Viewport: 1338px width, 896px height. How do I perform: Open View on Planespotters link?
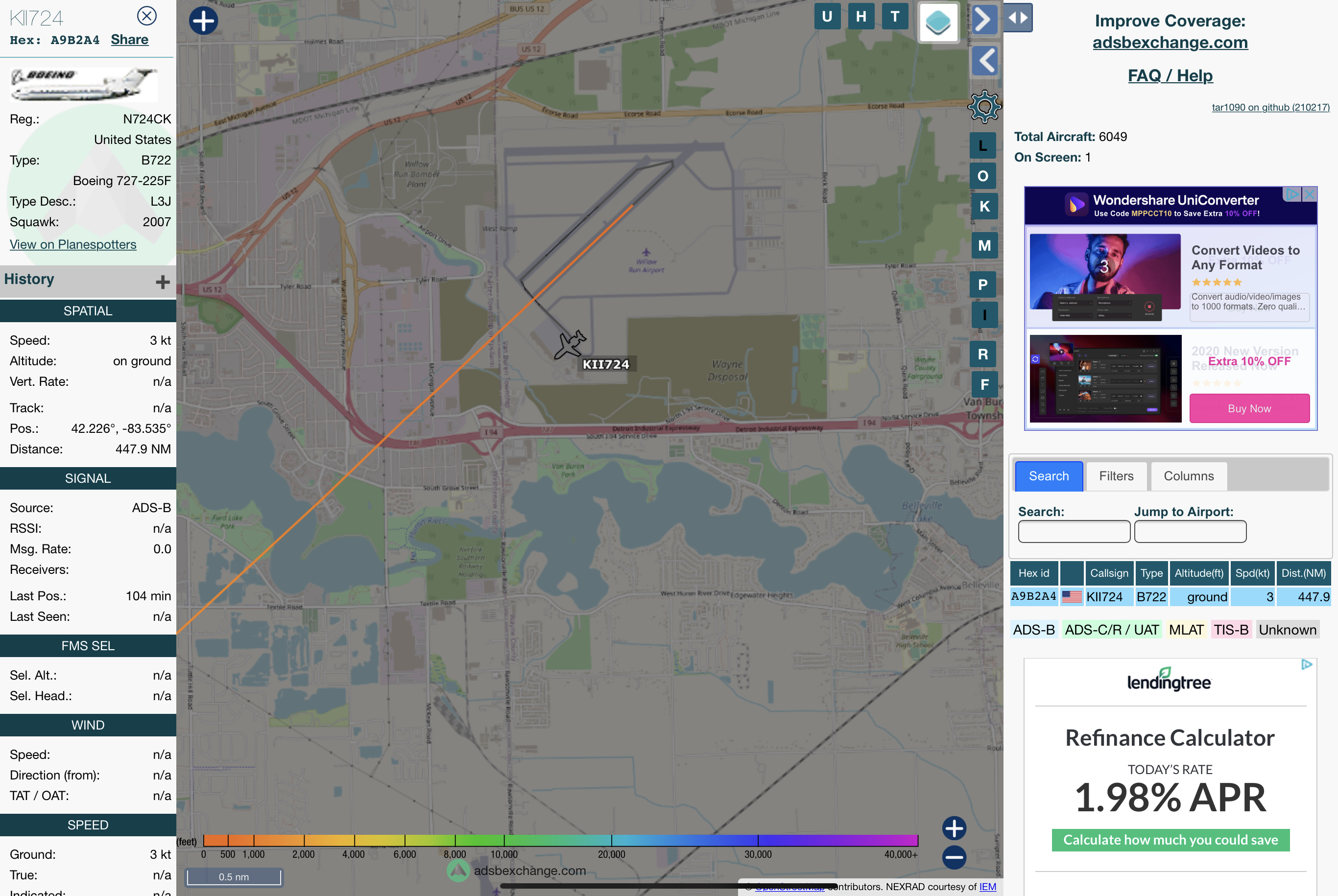click(73, 245)
